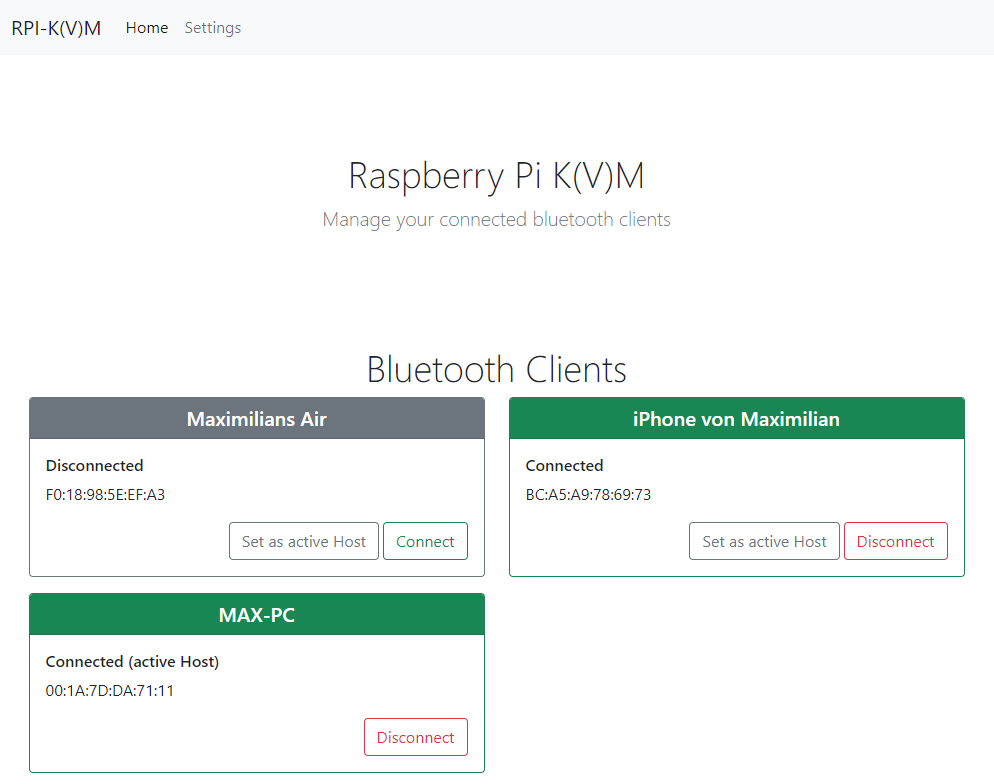Open the RPI-K(V)M brand link

click(x=56, y=28)
